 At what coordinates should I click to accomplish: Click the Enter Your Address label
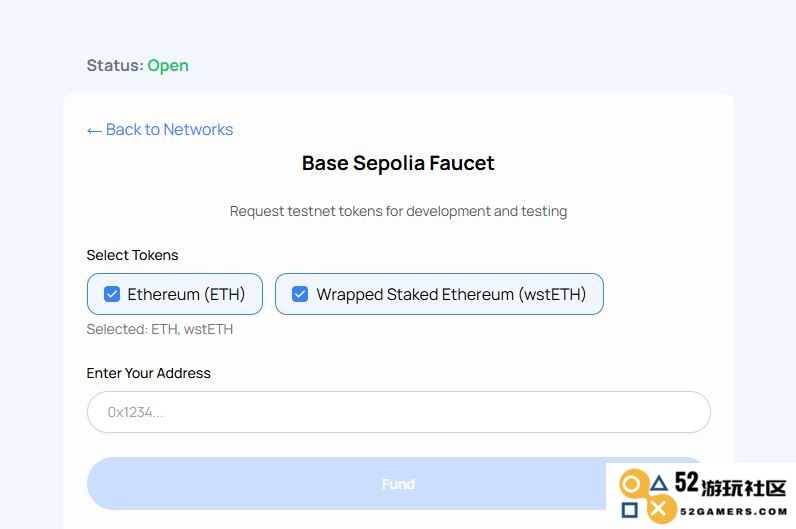(148, 373)
